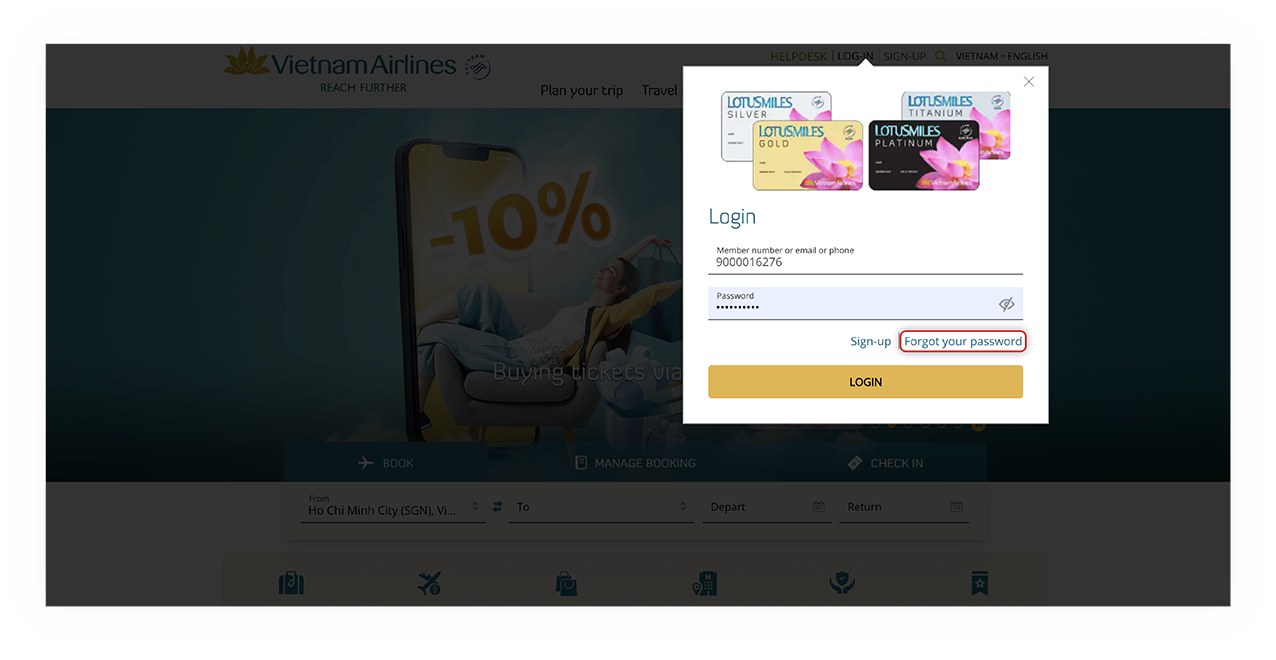
Task: Open search via the magnifier icon
Action: click(939, 56)
